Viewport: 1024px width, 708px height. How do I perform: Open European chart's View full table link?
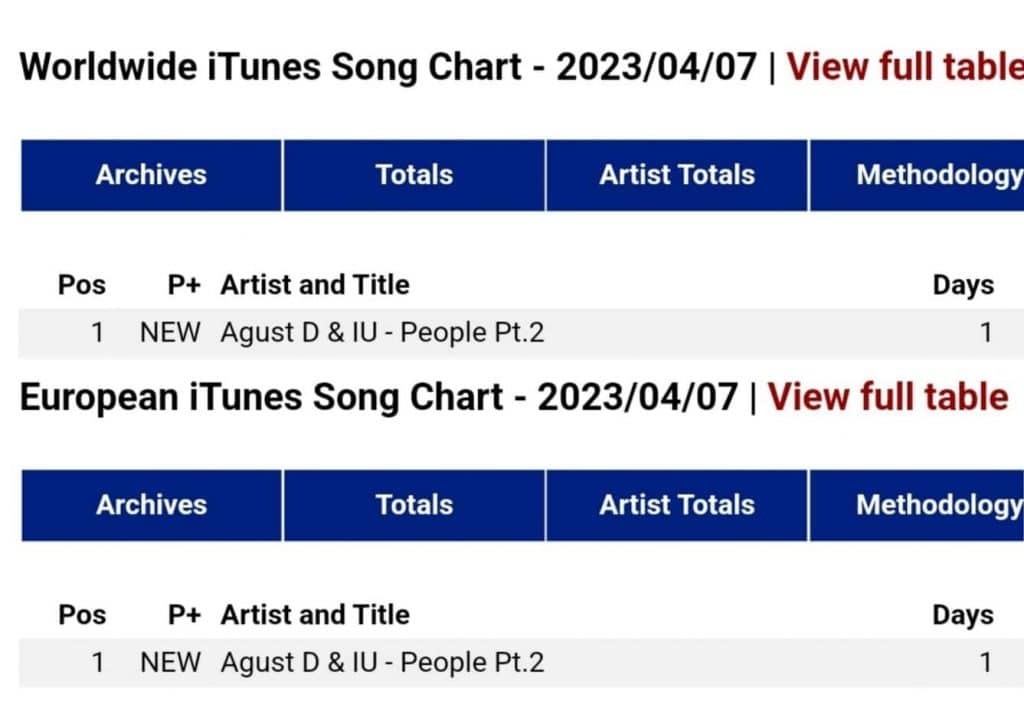point(888,397)
